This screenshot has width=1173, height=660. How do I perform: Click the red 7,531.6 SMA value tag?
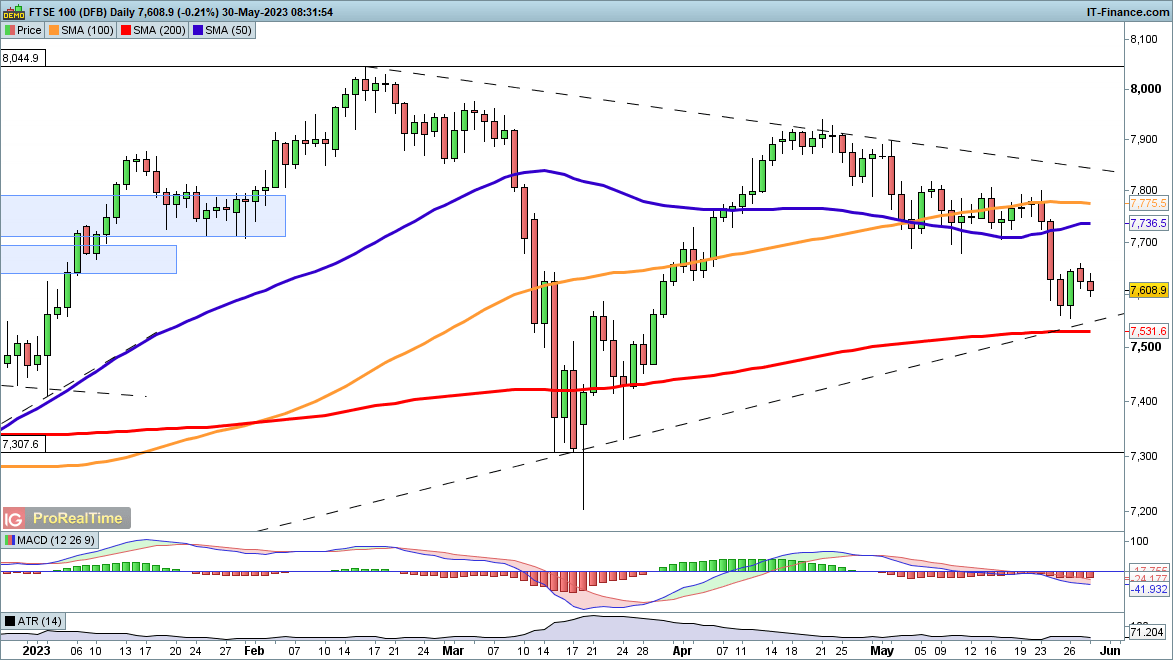1148,331
